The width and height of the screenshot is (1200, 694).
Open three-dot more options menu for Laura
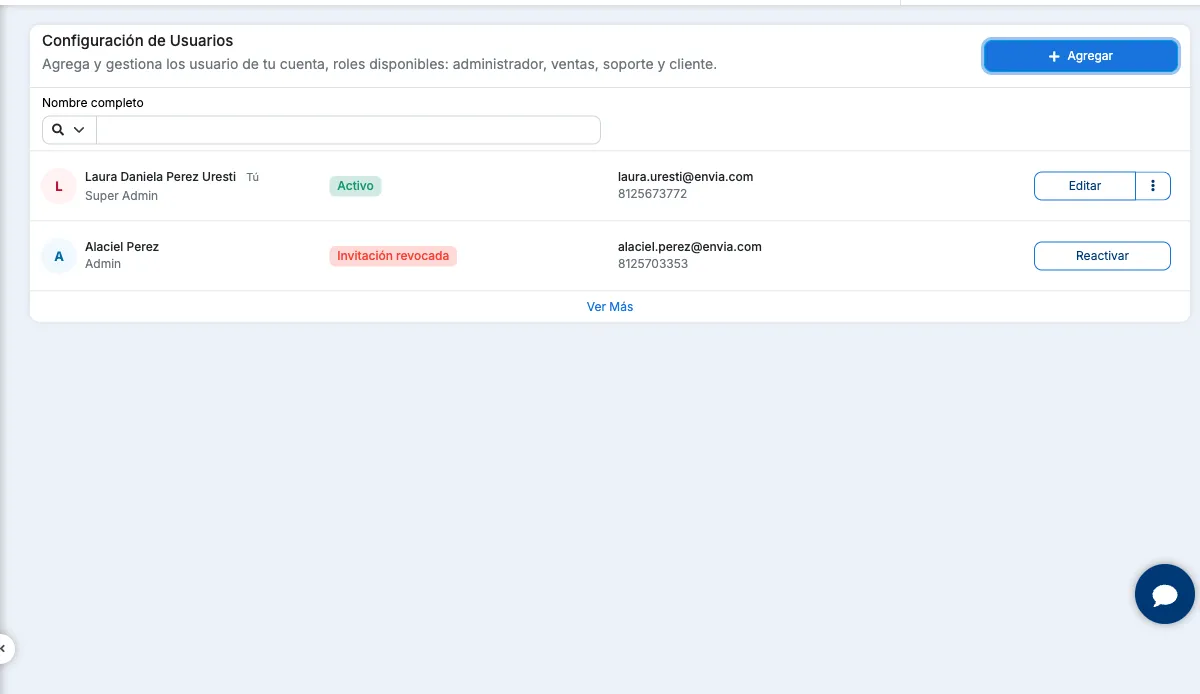pyautogui.click(x=1153, y=186)
